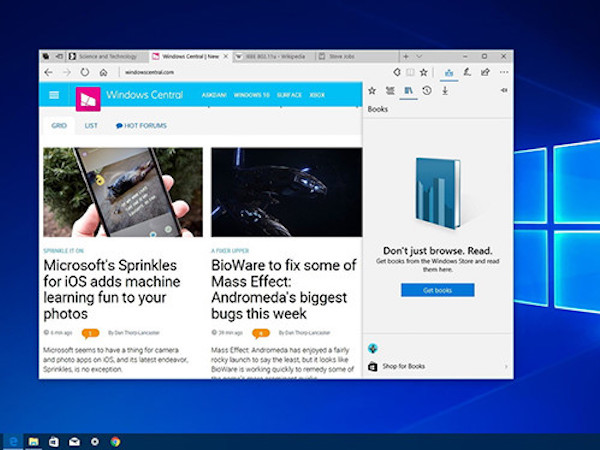Image resolution: width=600 pixels, height=450 pixels.
Task: Refresh the page with the reload icon
Action: [x=85, y=72]
